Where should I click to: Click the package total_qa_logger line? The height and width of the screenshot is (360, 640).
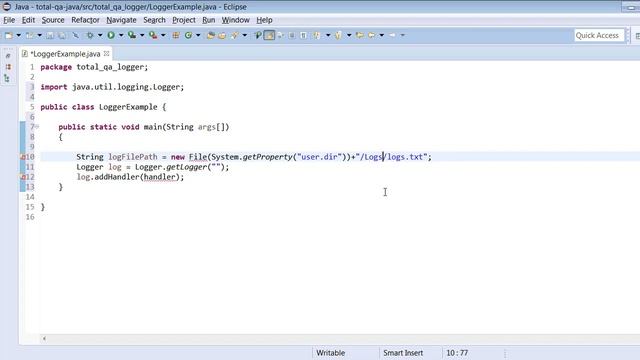[94, 67]
